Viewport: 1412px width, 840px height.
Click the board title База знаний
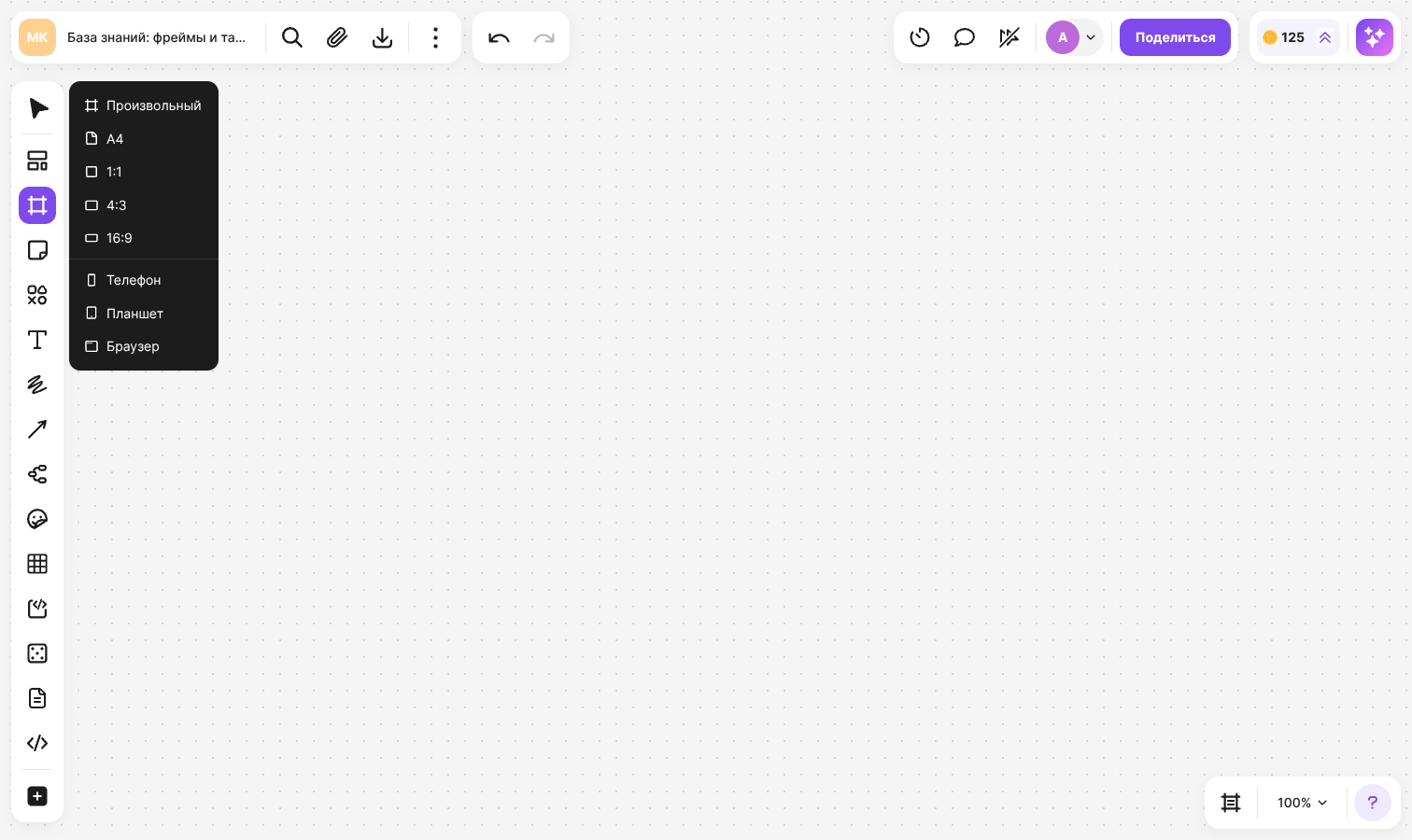(157, 37)
